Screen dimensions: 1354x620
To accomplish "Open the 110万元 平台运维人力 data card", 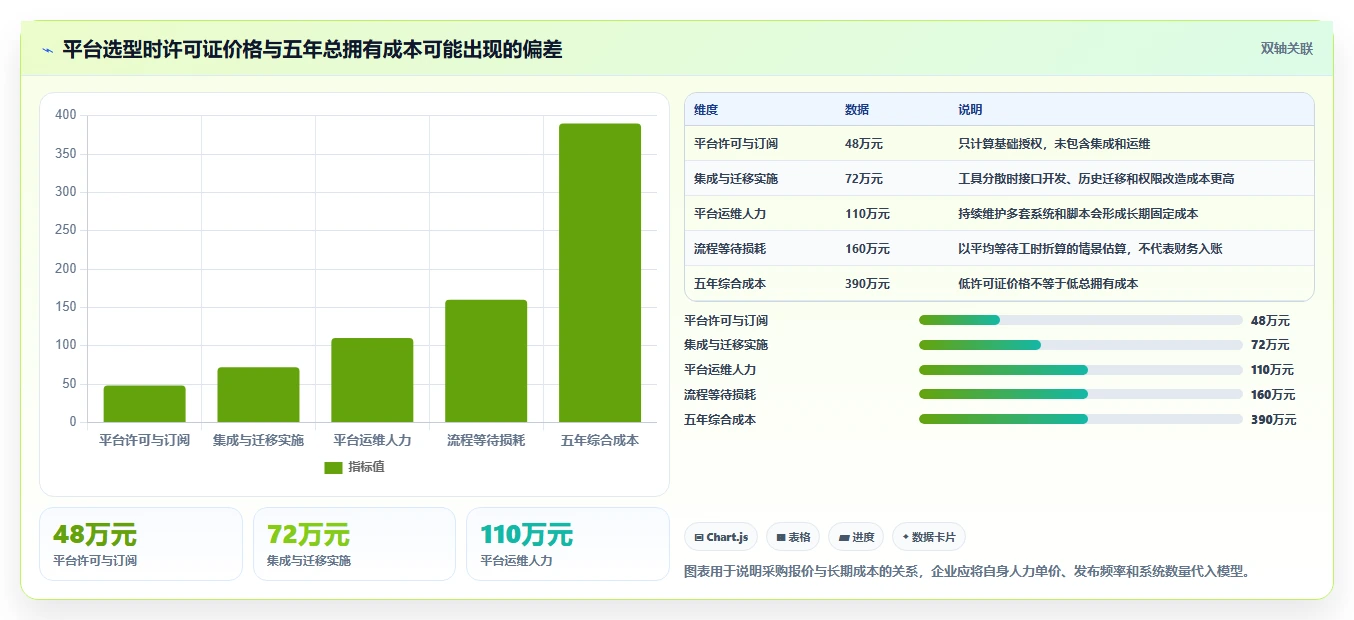I will tap(568, 544).
